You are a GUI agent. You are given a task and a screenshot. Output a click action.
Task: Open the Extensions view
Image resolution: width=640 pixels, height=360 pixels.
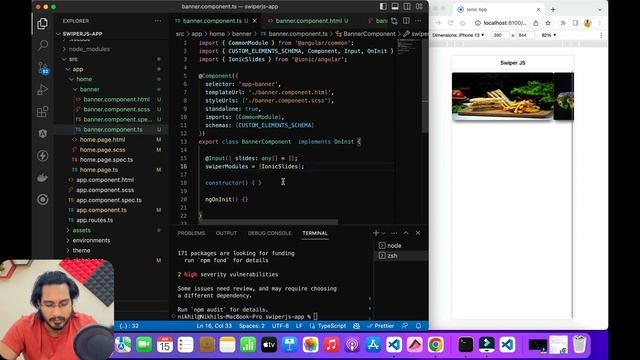[42, 111]
